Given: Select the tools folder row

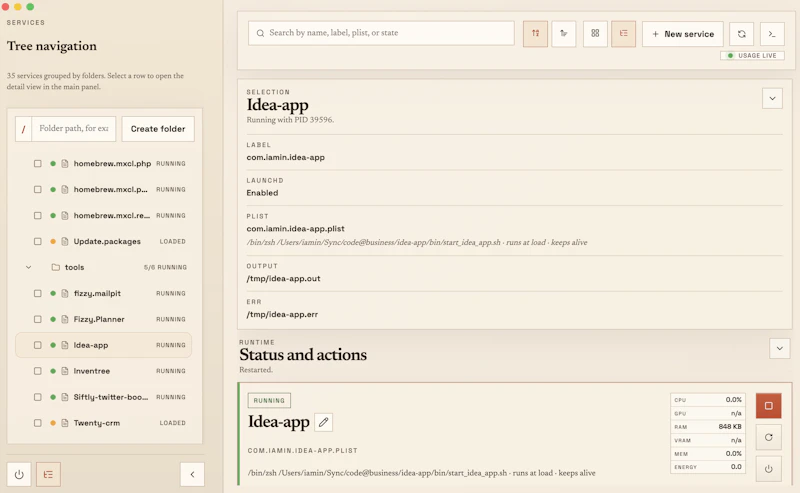Looking at the screenshot, I should [x=104, y=267].
